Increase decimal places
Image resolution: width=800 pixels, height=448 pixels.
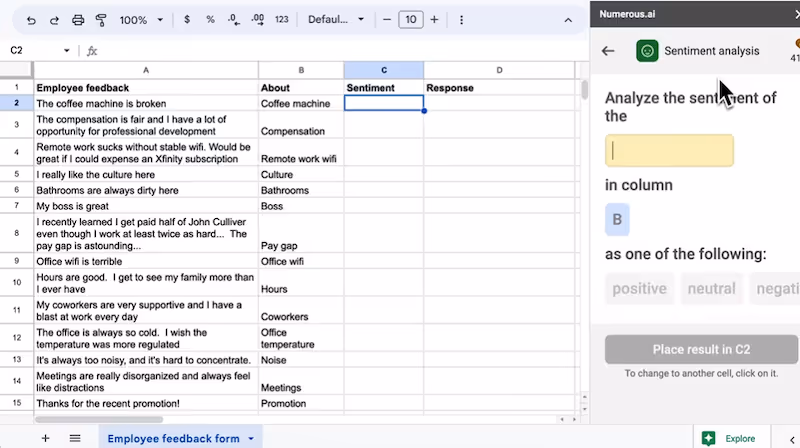point(258,19)
